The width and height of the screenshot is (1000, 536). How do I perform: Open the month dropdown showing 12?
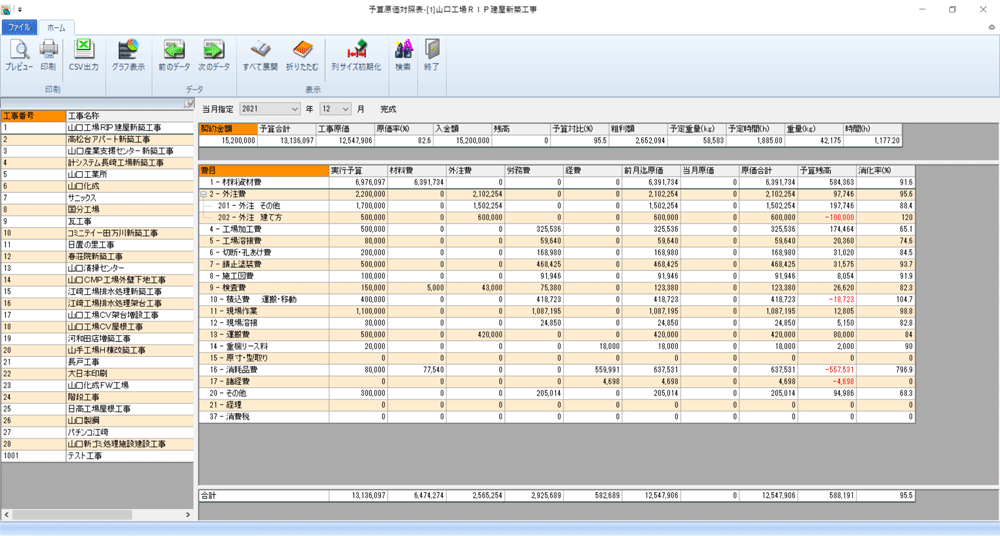coord(346,108)
